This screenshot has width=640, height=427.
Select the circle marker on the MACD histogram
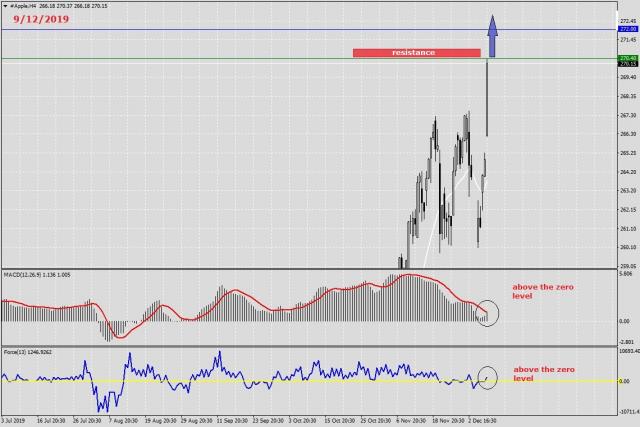pos(486,313)
